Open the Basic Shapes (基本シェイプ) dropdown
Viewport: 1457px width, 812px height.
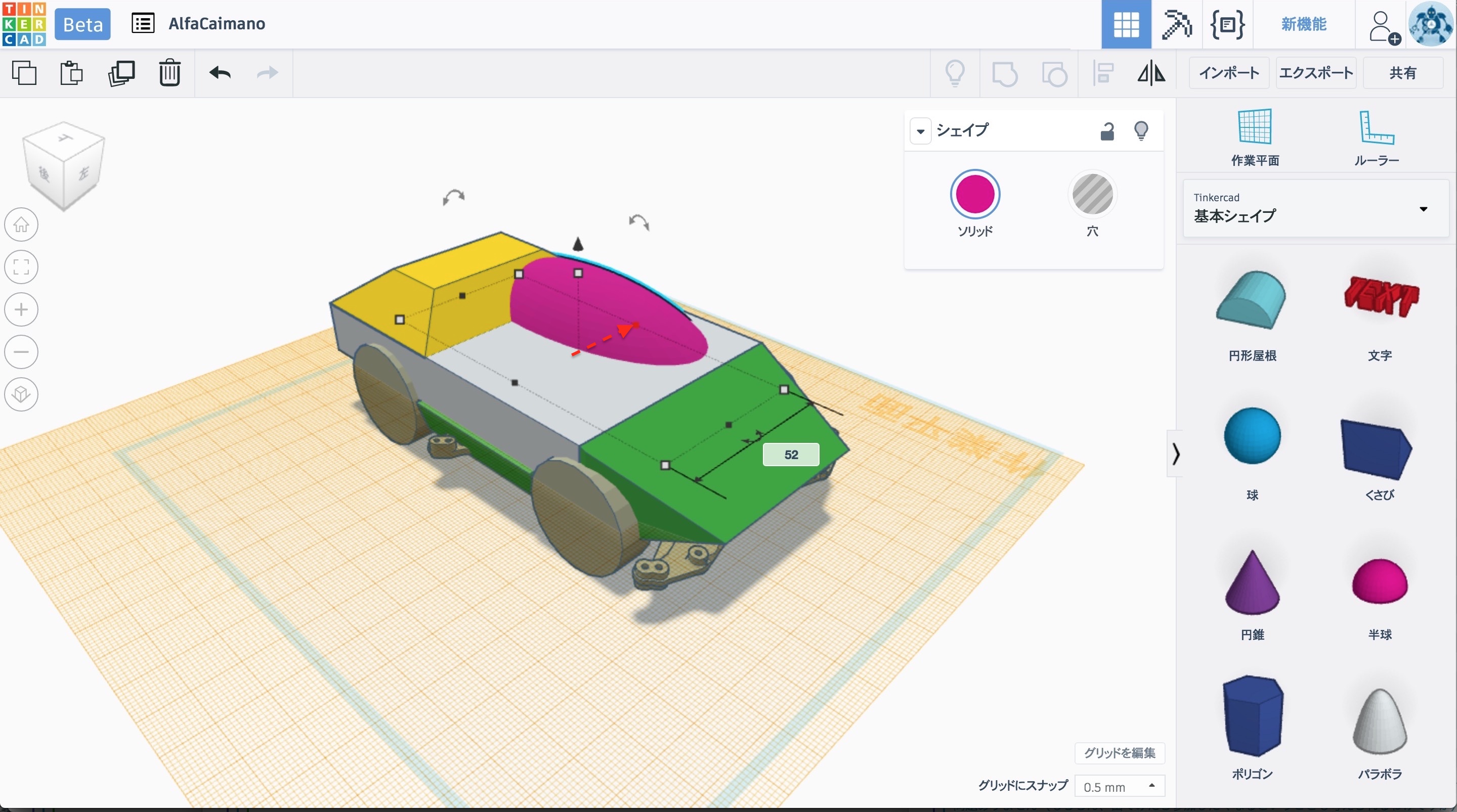point(1315,209)
